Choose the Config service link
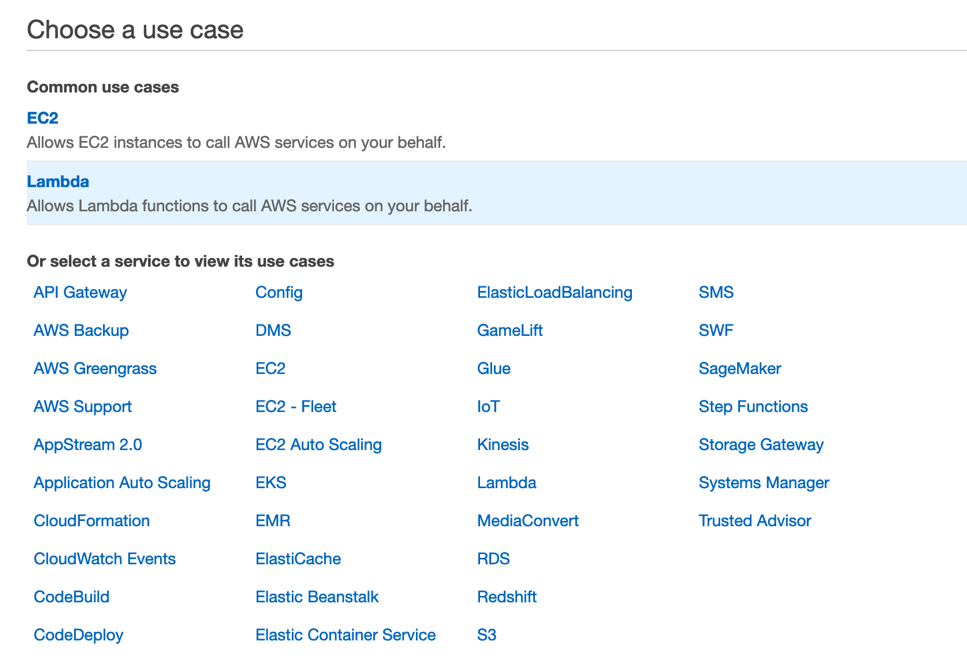967x666 pixels. (x=279, y=292)
